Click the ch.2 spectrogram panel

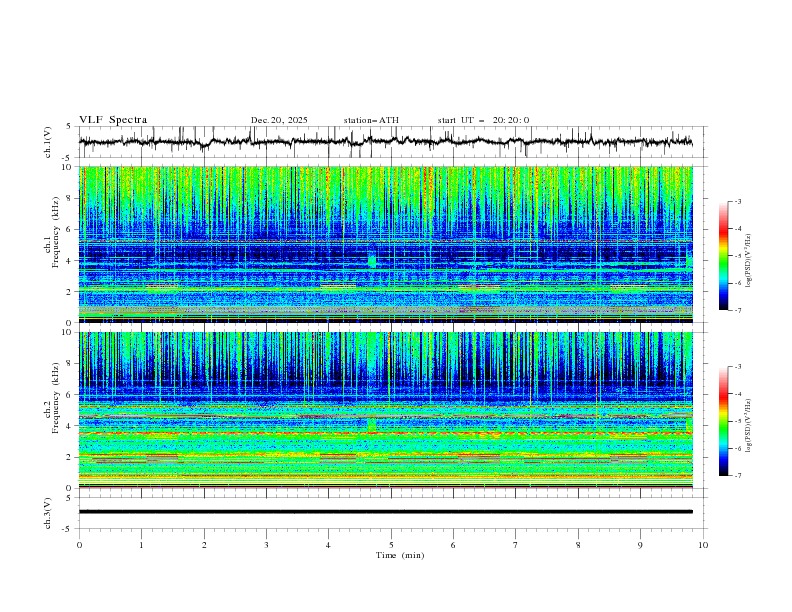385,410
